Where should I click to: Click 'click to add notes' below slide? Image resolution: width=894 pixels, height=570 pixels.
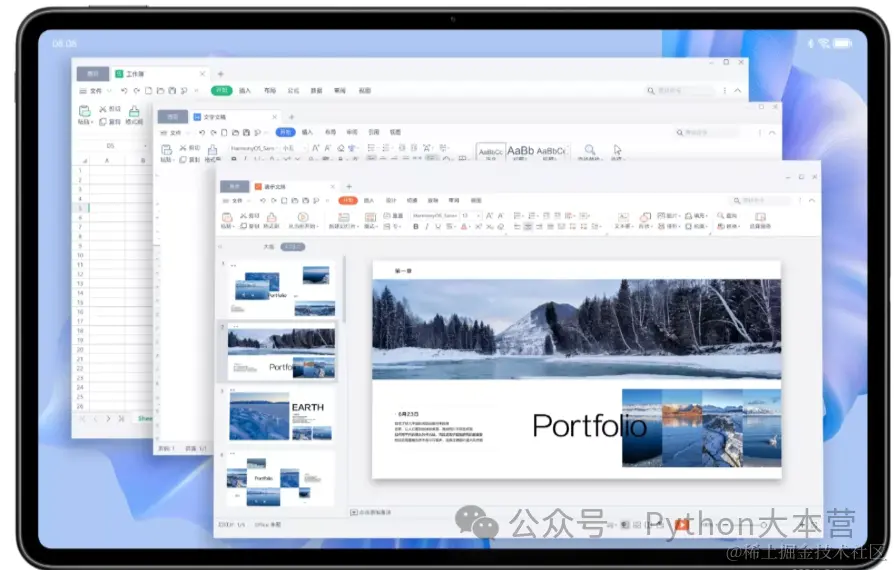pos(371,512)
